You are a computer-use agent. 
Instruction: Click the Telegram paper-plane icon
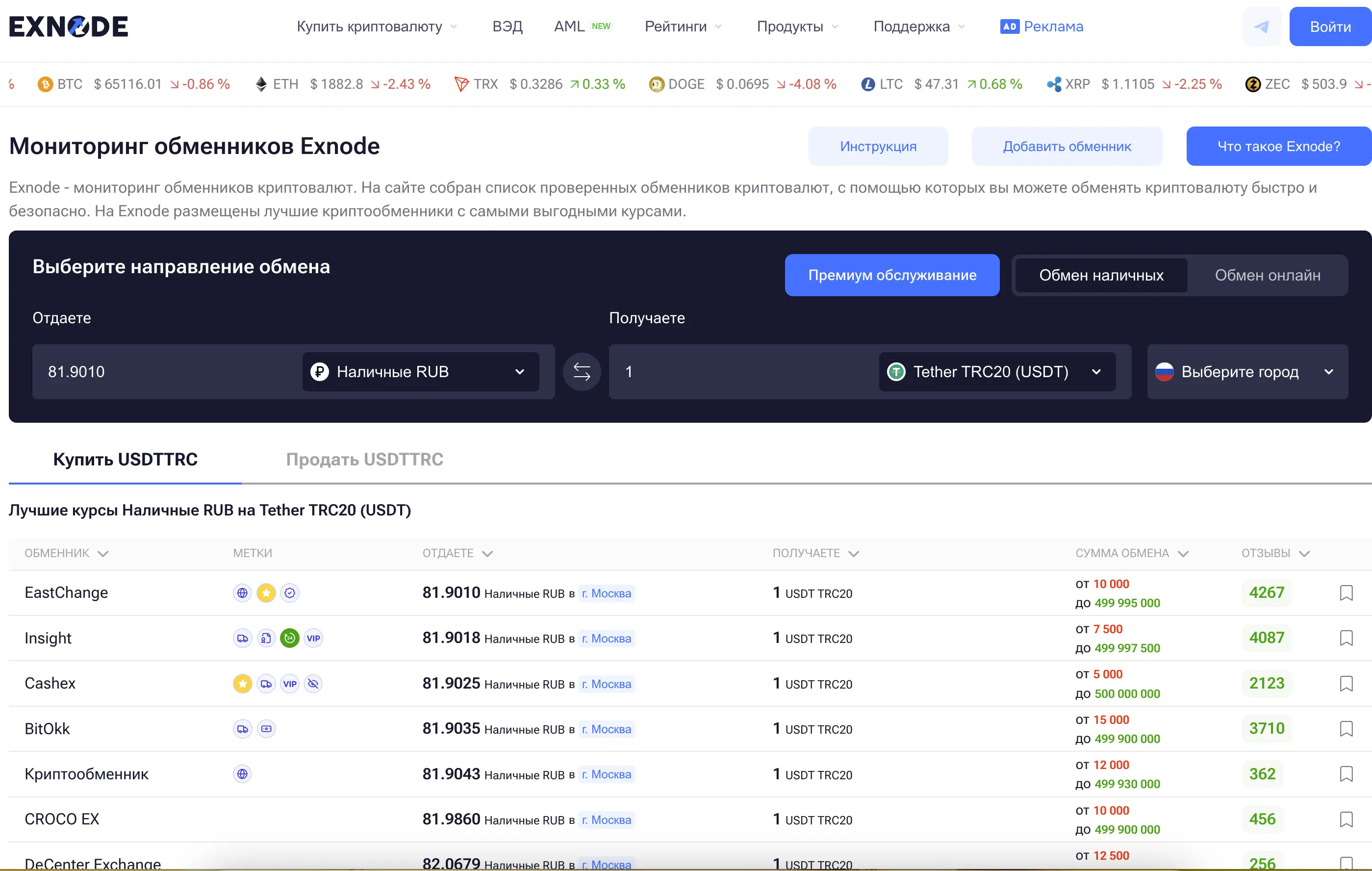coord(1262,26)
